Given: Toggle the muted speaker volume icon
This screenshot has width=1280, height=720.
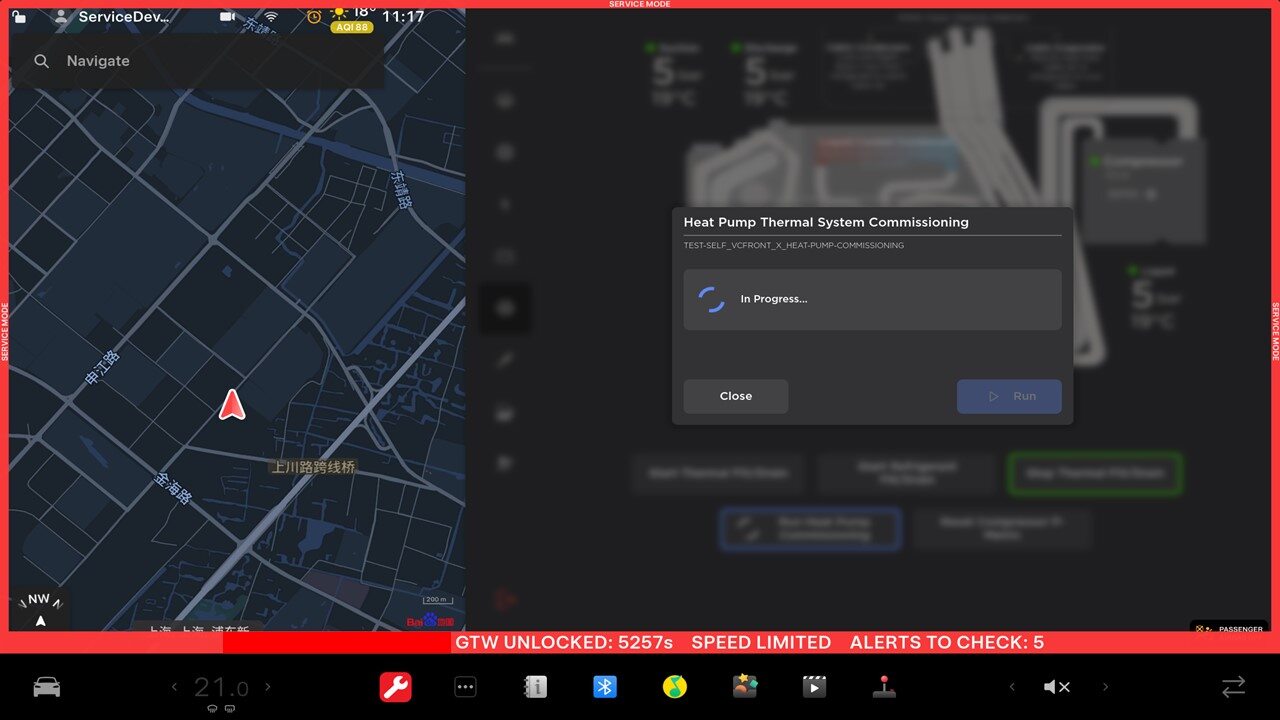Looking at the screenshot, I should (x=1057, y=687).
